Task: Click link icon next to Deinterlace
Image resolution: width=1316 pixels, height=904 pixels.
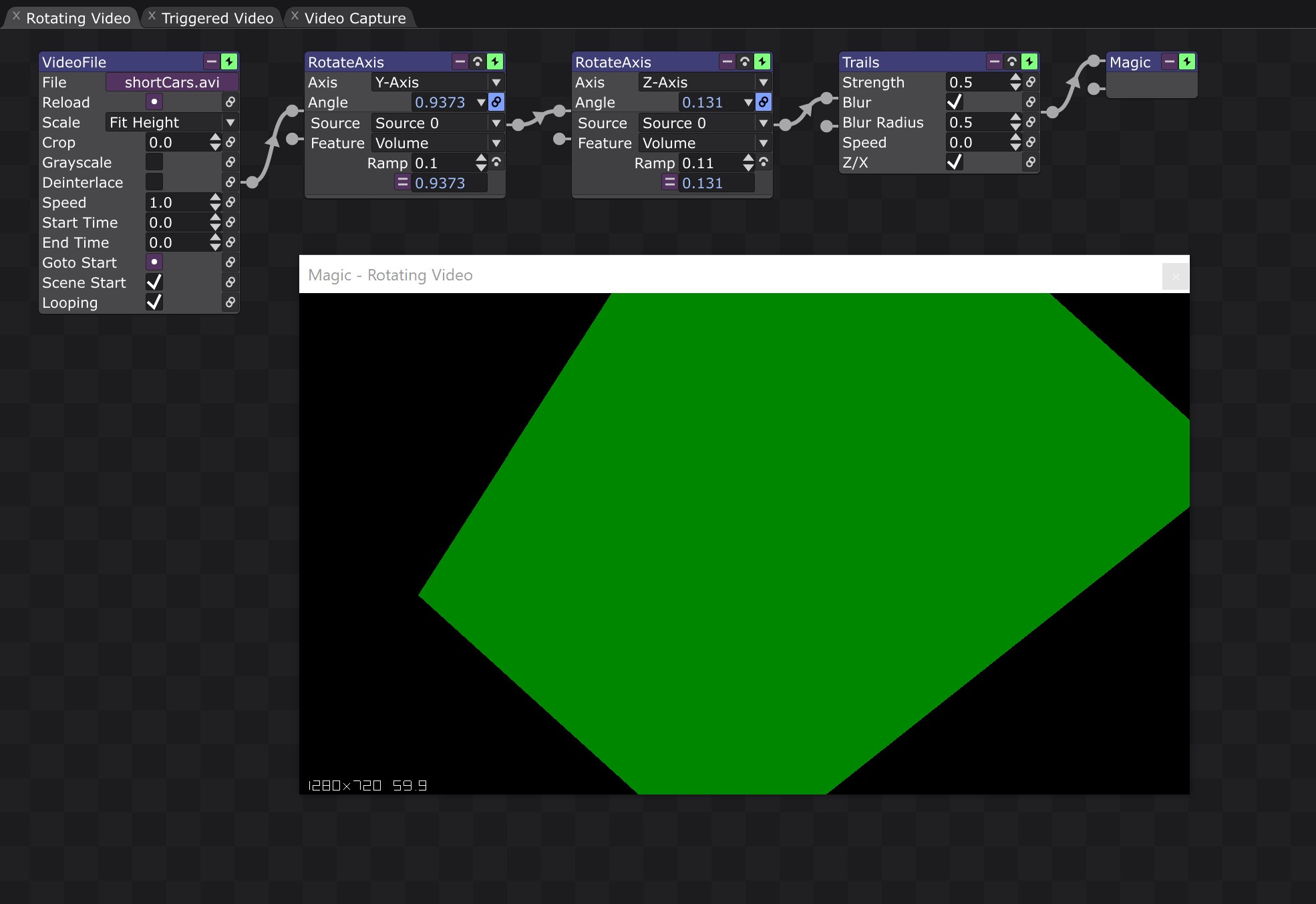Action: tap(230, 182)
